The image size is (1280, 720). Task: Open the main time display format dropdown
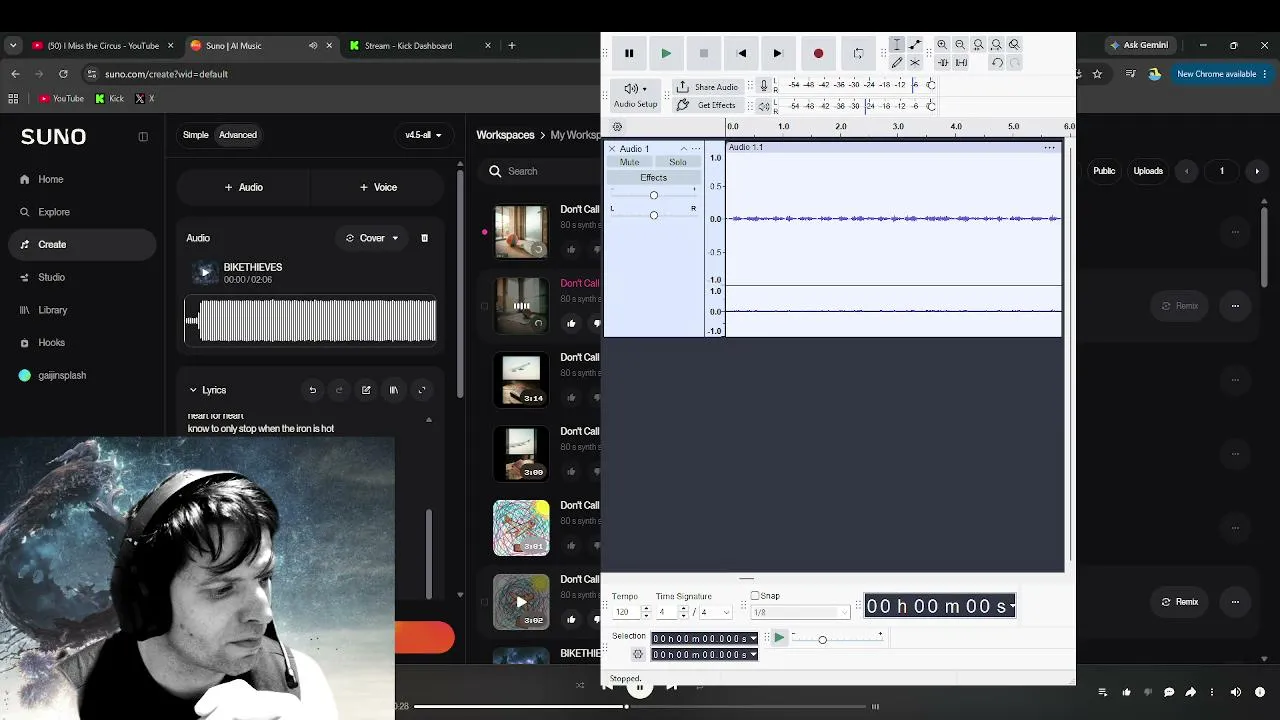(x=1012, y=606)
